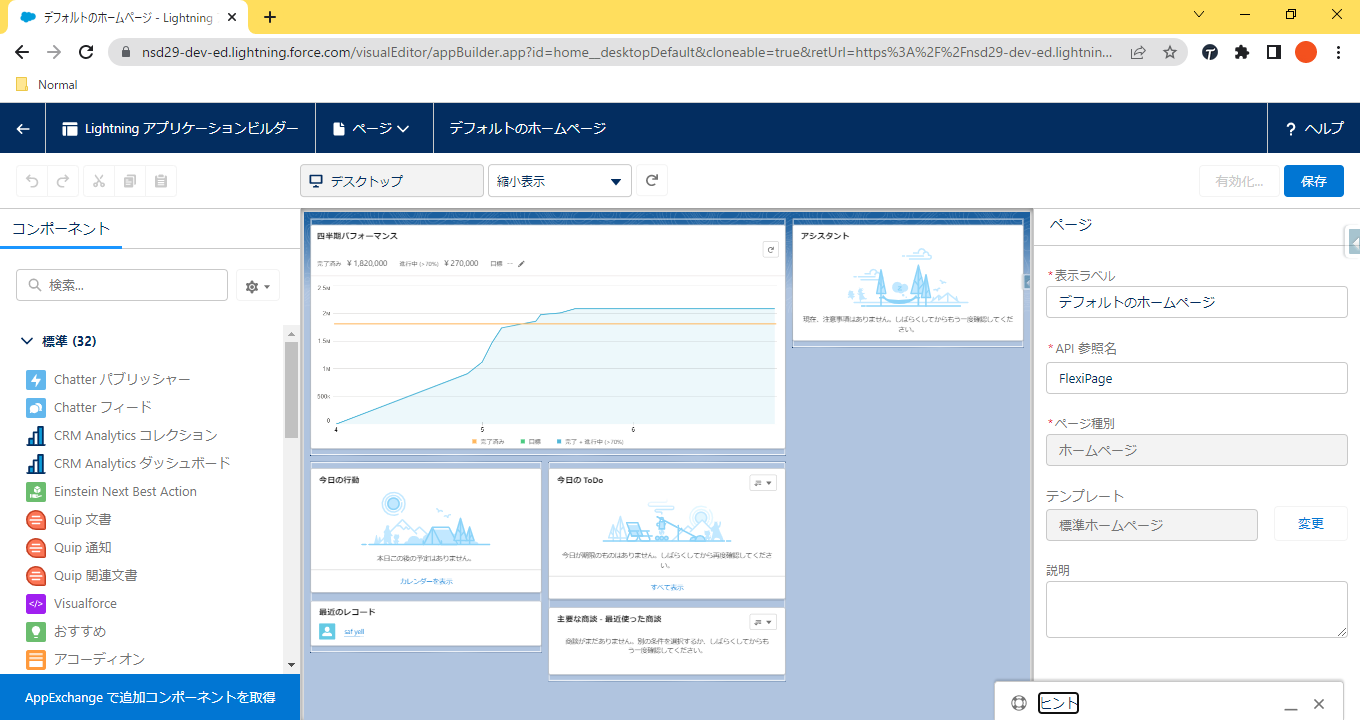Open the Chrome tab search chevron
The image size is (1360, 720).
(1200, 14)
